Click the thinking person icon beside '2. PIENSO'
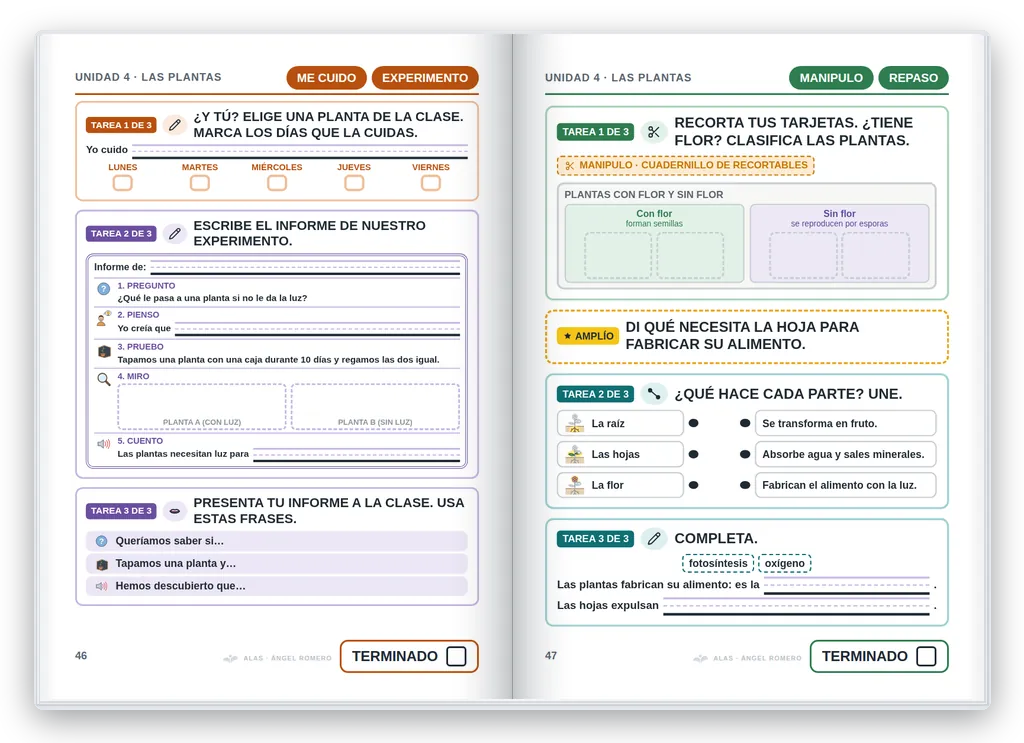 [103, 318]
